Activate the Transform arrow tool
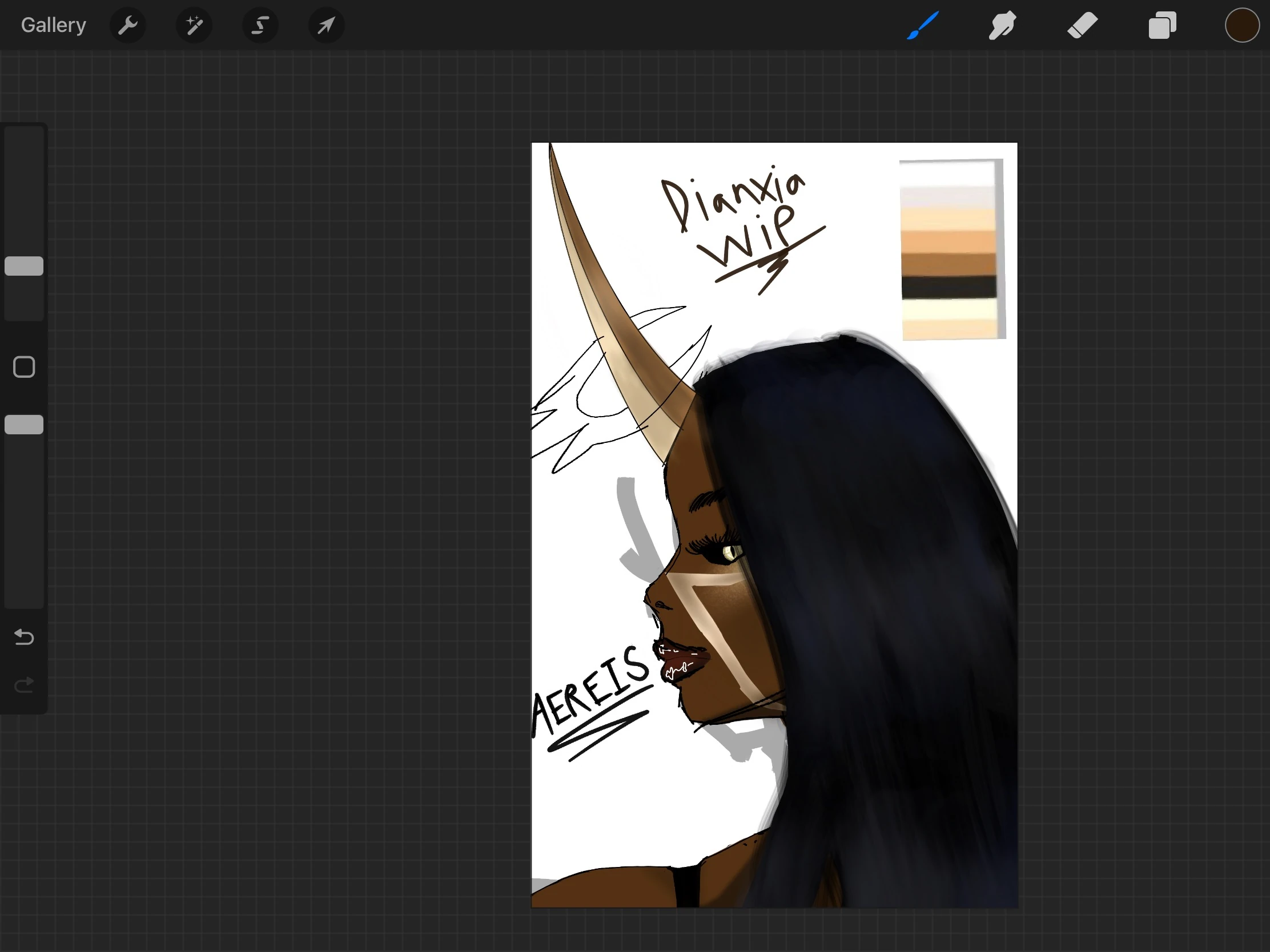This screenshot has height=952, width=1270. pos(325,25)
